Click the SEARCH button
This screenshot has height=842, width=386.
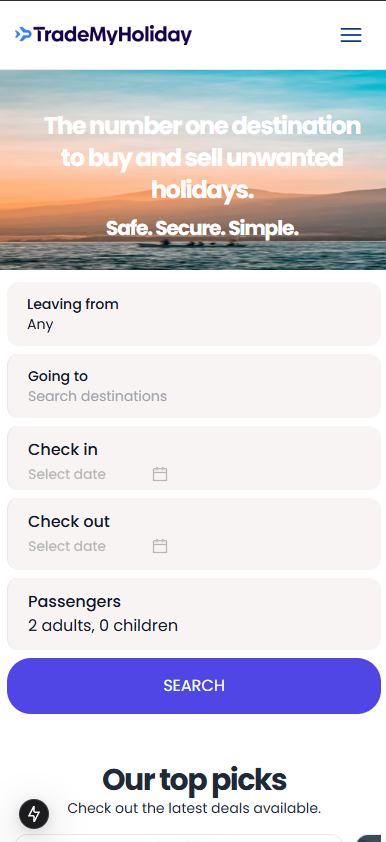[x=194, y=686]
